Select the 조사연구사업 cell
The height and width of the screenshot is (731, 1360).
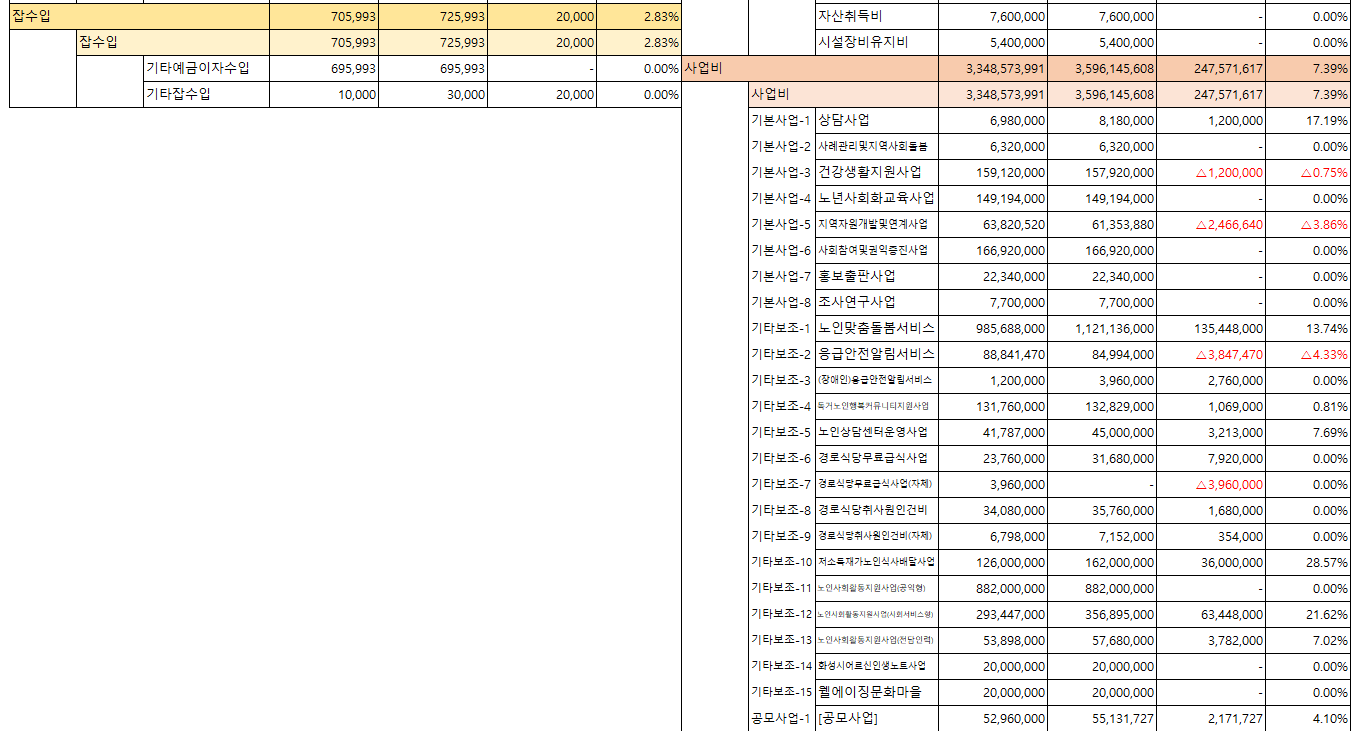click(877, 303)
